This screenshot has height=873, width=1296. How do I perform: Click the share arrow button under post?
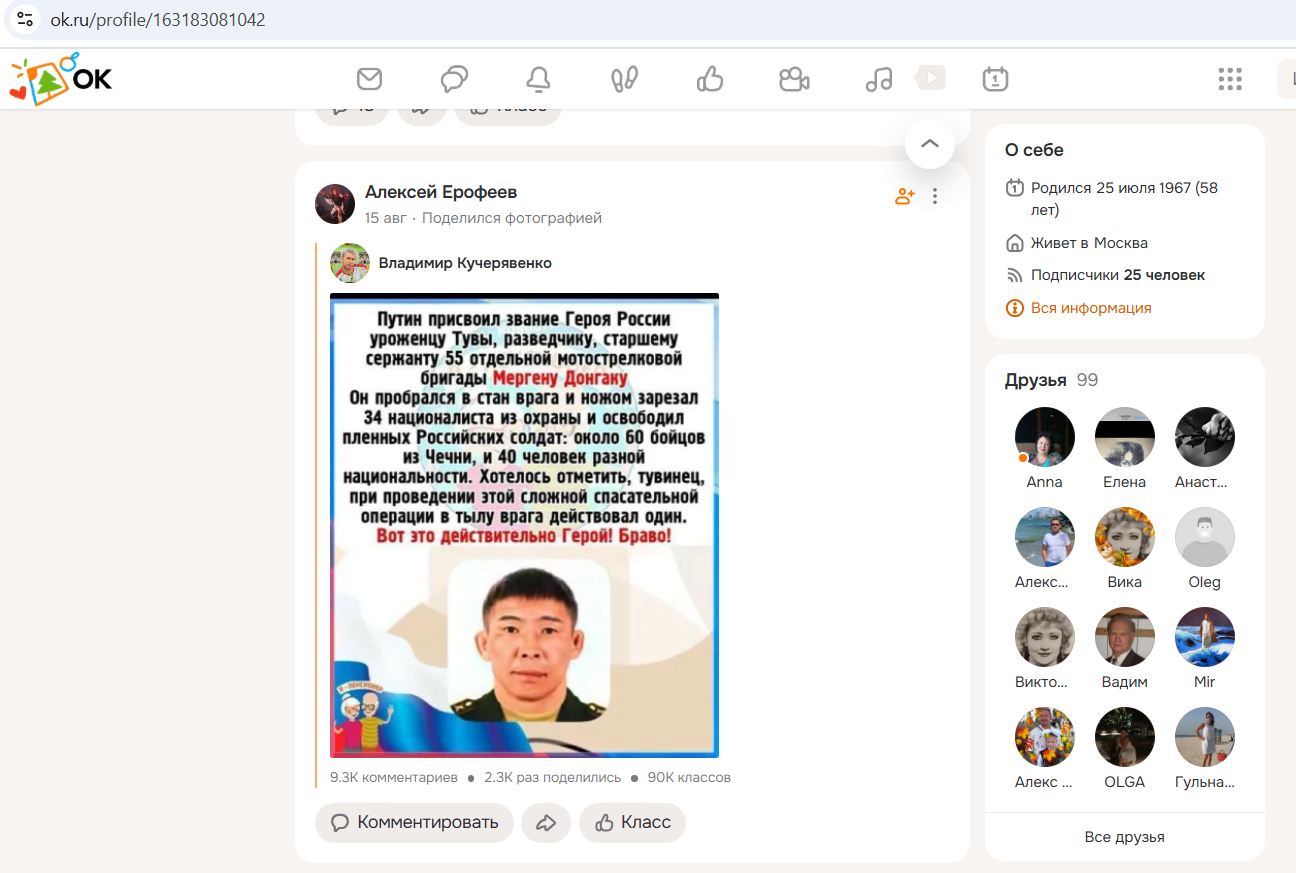546,822
